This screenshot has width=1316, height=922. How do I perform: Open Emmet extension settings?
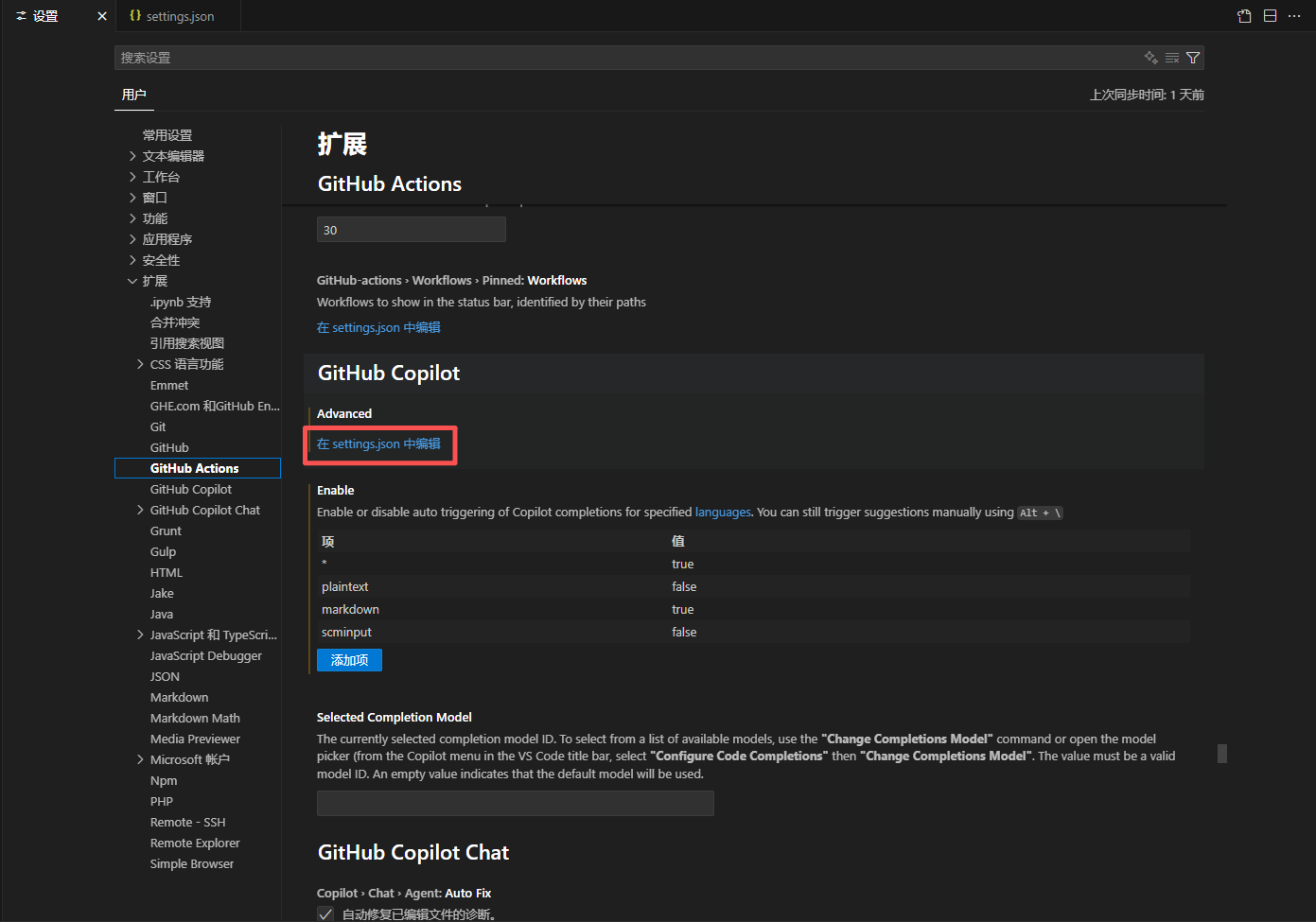[169, 385]
